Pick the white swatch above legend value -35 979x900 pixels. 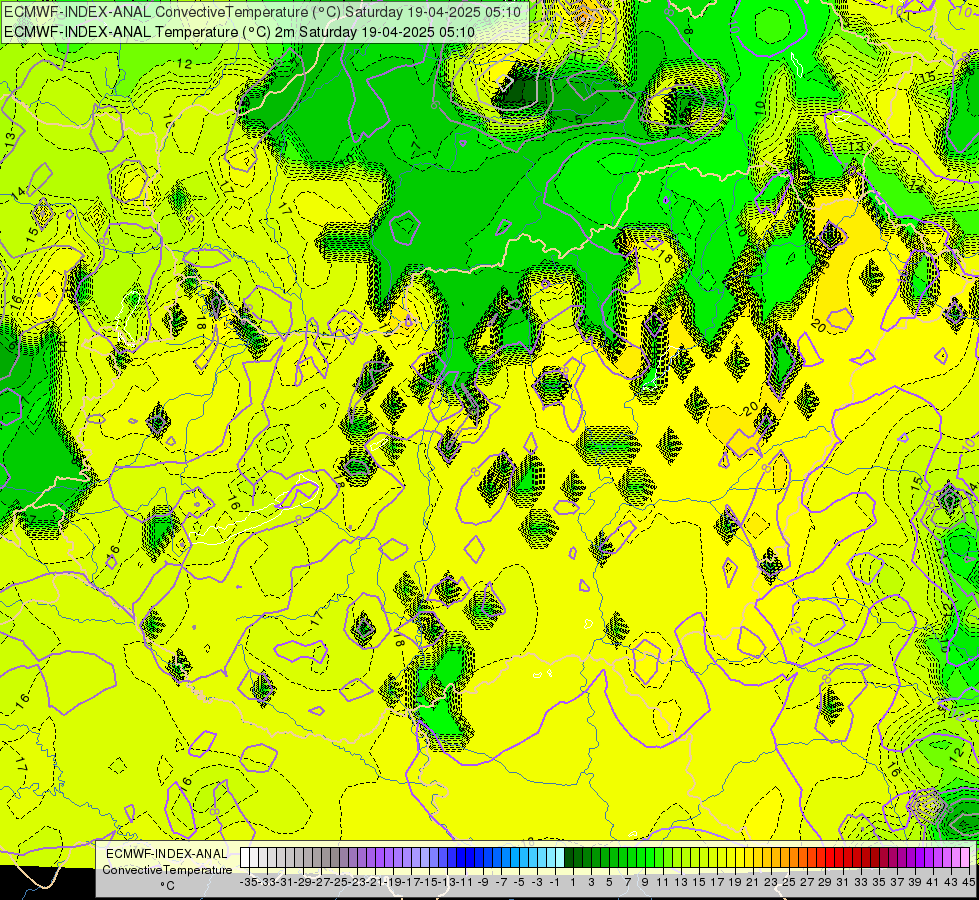(x=245, y=858)
